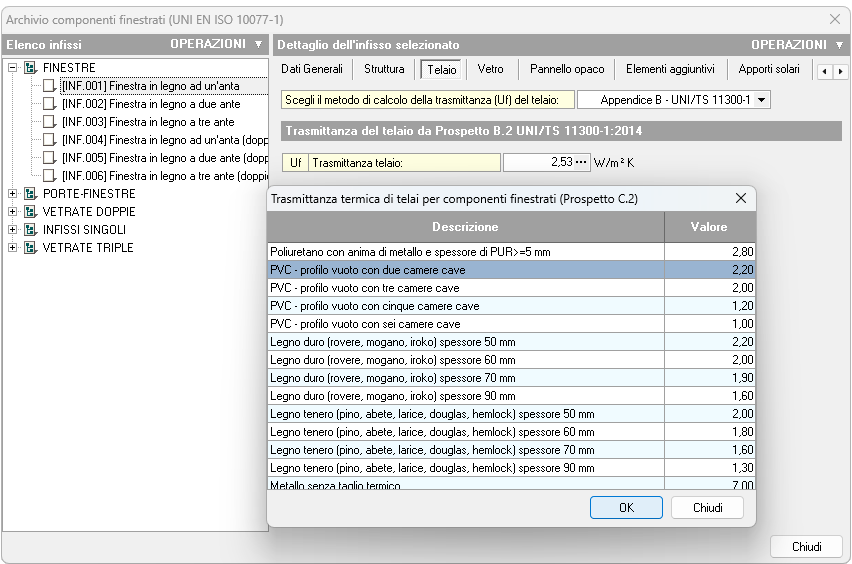Select row PVC profilo vuoto con tre camere
The height and width of the screenshot is (564, 852).
[465, 288]
